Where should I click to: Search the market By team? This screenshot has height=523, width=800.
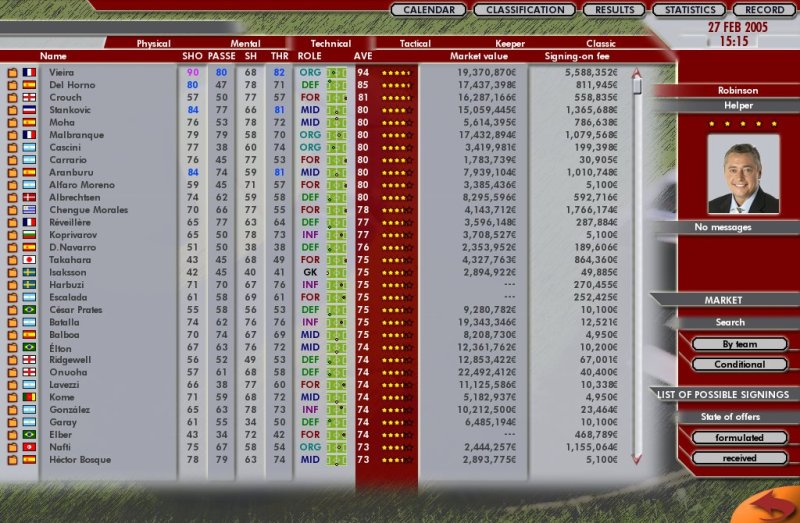(x=724, y=344)
